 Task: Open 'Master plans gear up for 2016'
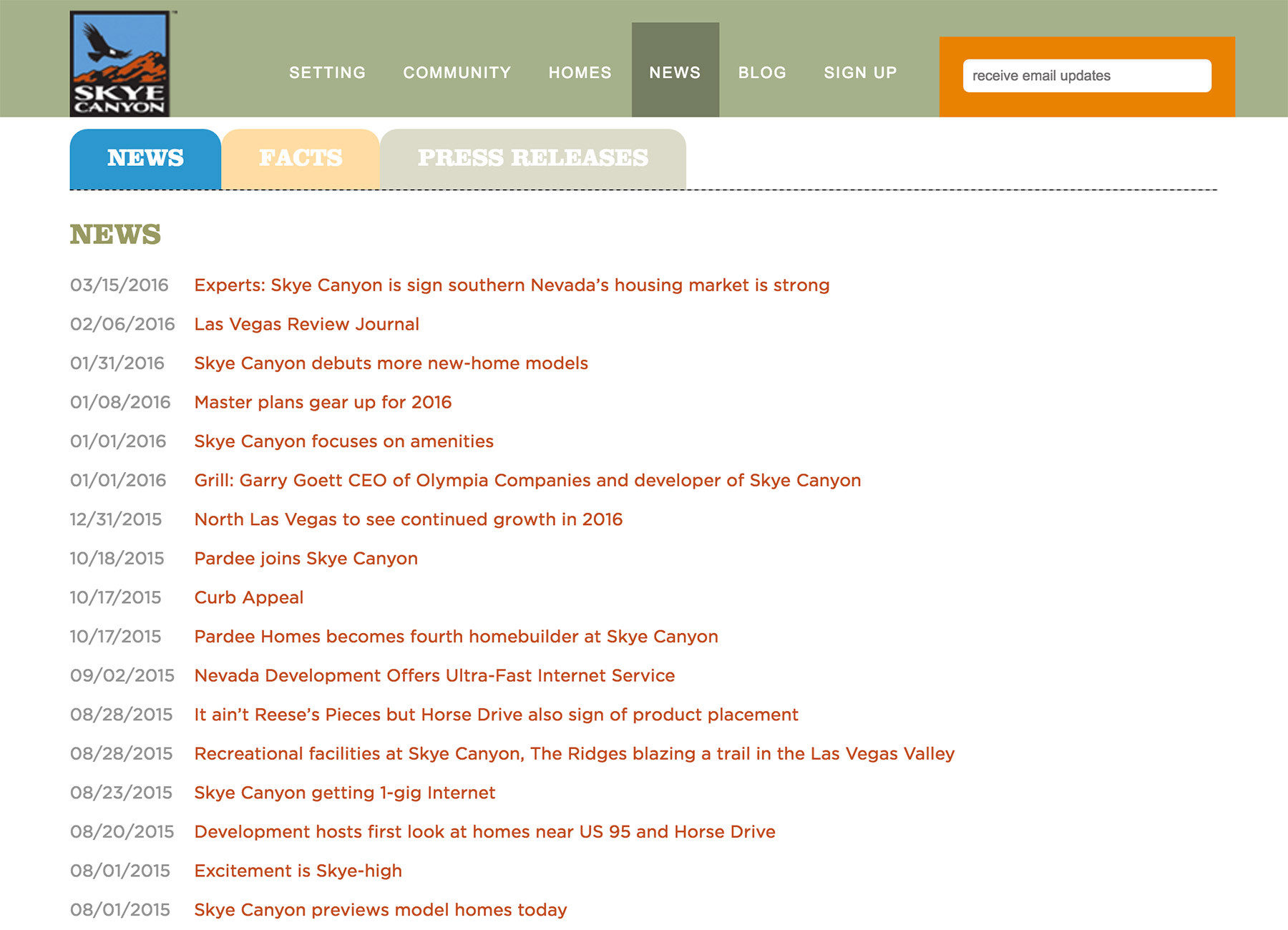pyautogui.click(x=323, y=402)
